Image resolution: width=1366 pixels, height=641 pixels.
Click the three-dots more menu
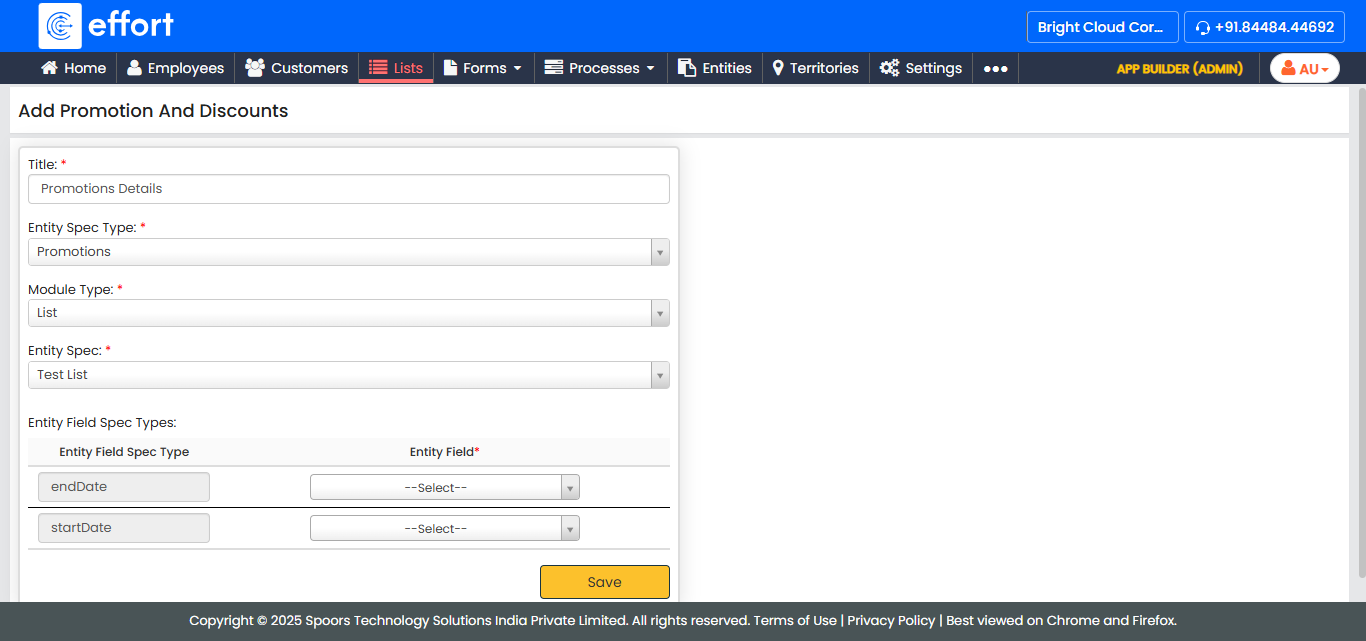pos(995,69)
